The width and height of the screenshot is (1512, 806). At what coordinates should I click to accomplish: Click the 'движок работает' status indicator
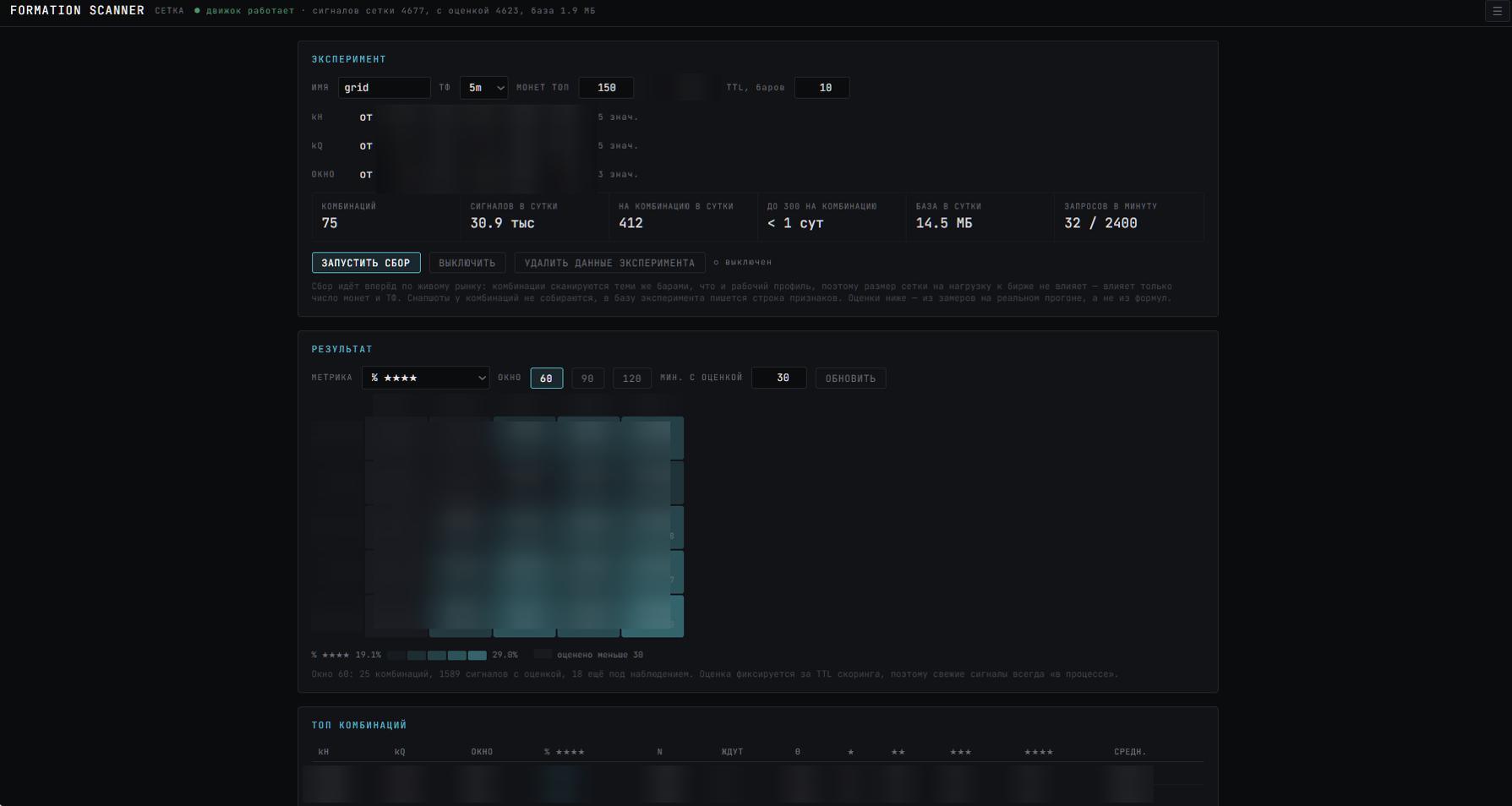pyautogui.click(x=244, y=11)
